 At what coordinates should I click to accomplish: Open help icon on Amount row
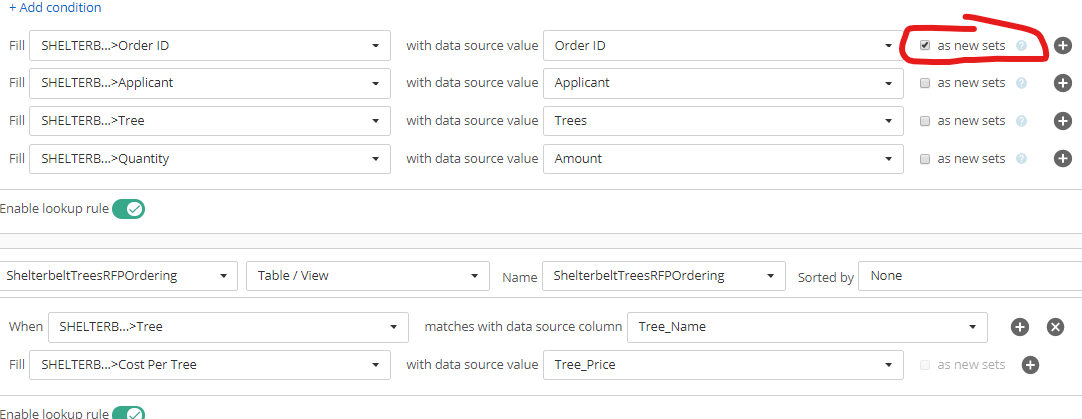pos(1022,159)
